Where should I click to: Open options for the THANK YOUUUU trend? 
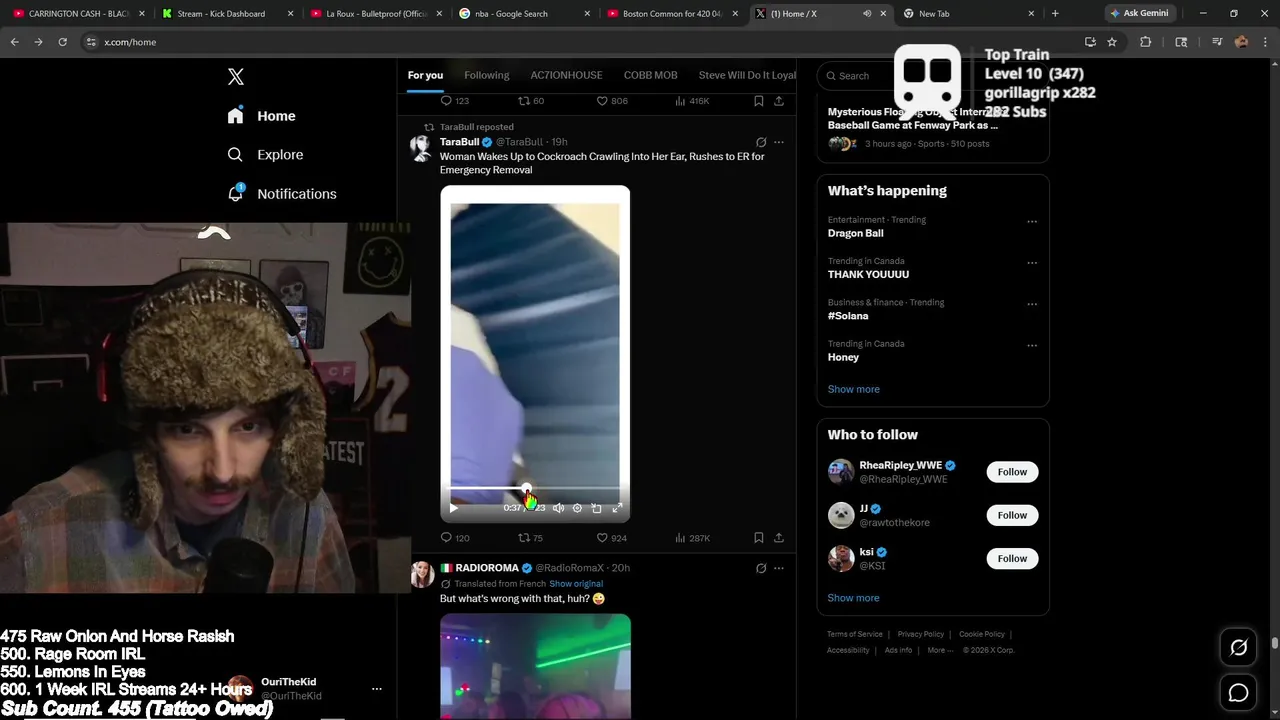click(1032, 263)
